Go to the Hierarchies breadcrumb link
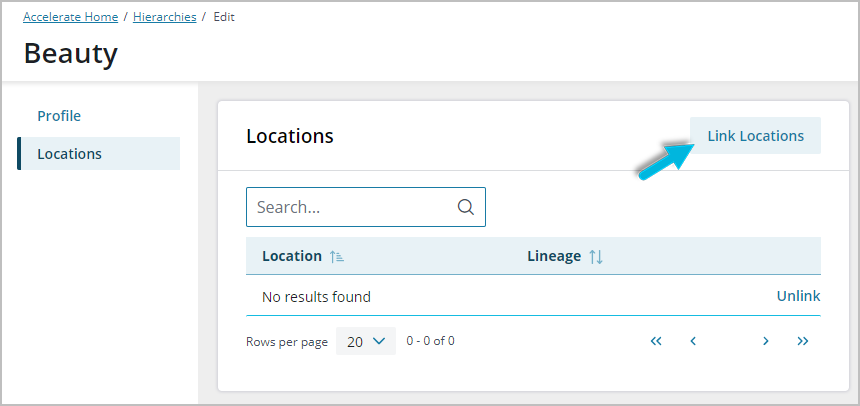The height and width of the screenshot is (406, 860). click(165, 17)
